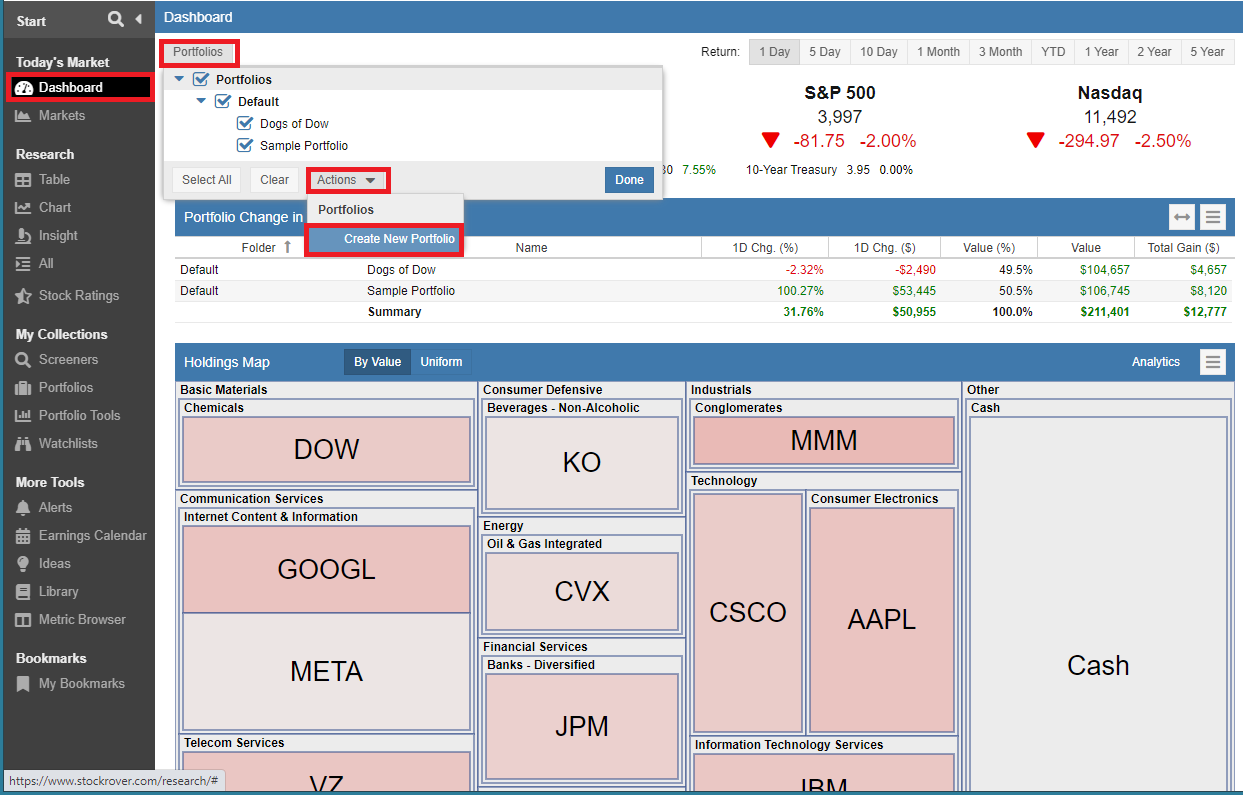Image resolution: width=1243 pixels, height=795 pixels.
Task: Click the Ideas lightbulb icon
Action: 24,564
